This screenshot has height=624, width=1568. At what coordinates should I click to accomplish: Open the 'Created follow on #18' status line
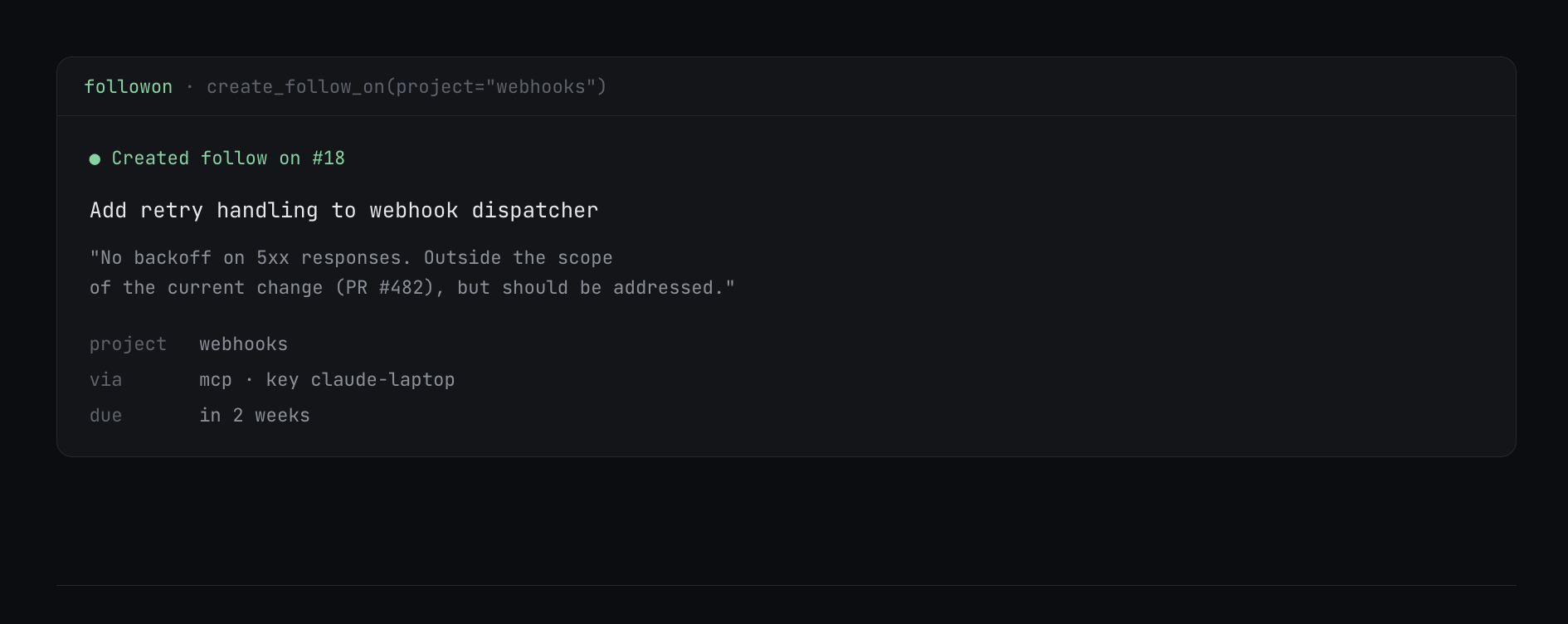[217, 158]
